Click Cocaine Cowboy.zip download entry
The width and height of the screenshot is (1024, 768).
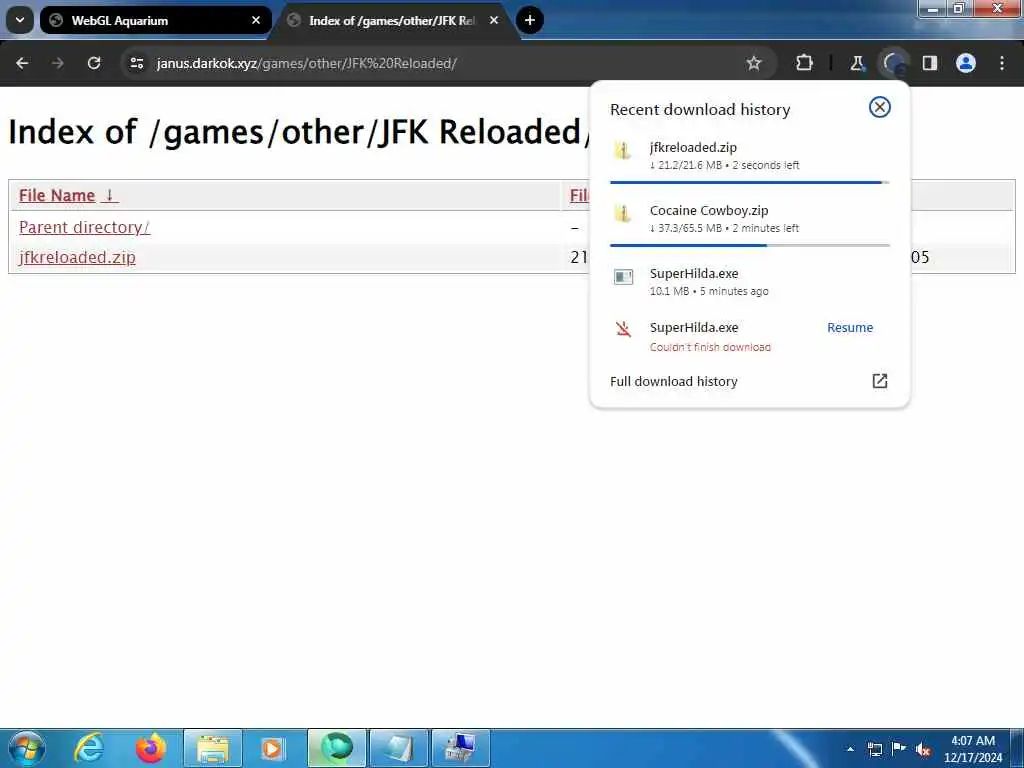[x=749, y=219]
